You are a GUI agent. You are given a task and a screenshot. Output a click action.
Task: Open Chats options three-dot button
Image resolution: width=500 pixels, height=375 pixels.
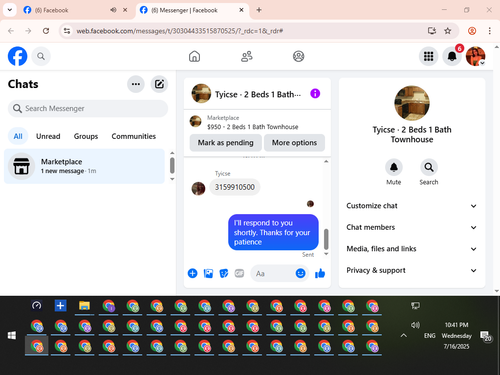136,84
